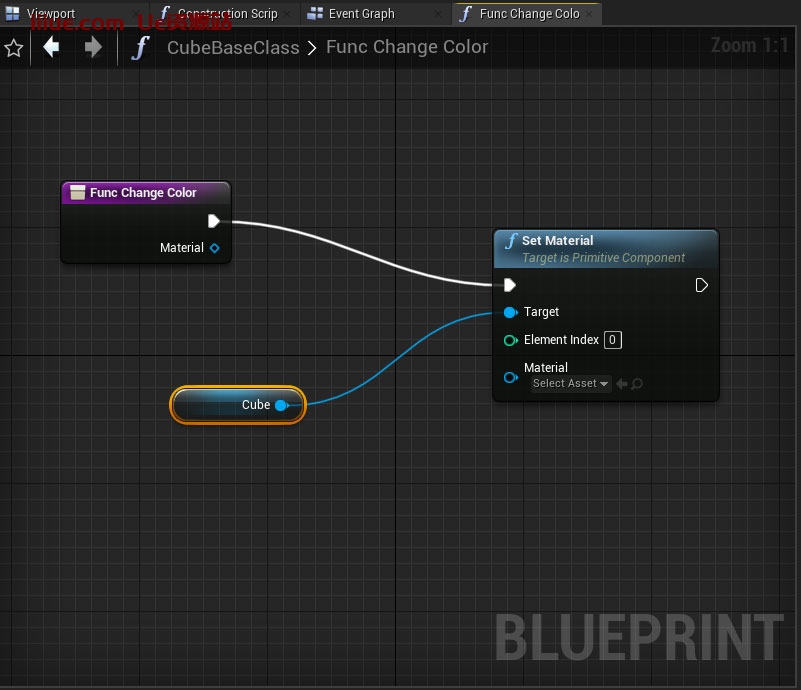Click the function icon beside the CubeBaseClass breadcrumb

coord(141,48)
